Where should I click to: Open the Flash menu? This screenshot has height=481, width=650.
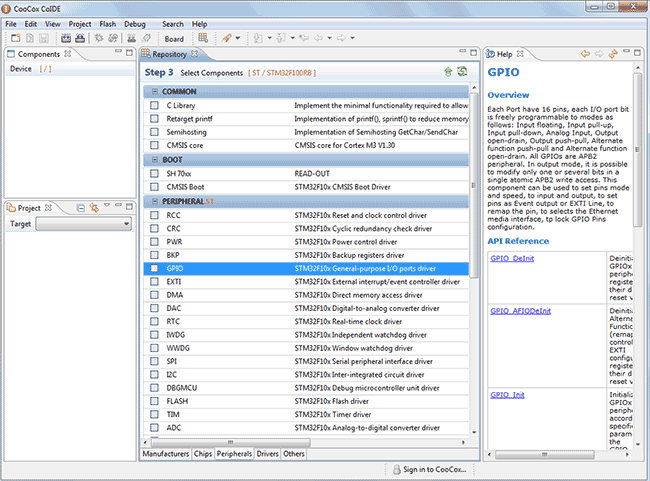pyautogui.click(x=107, y=23)
